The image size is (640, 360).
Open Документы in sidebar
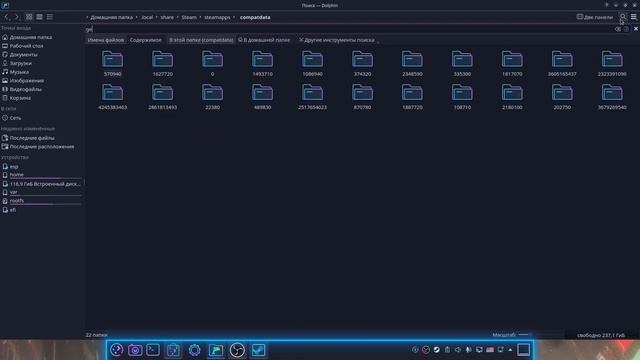point(41,54)
